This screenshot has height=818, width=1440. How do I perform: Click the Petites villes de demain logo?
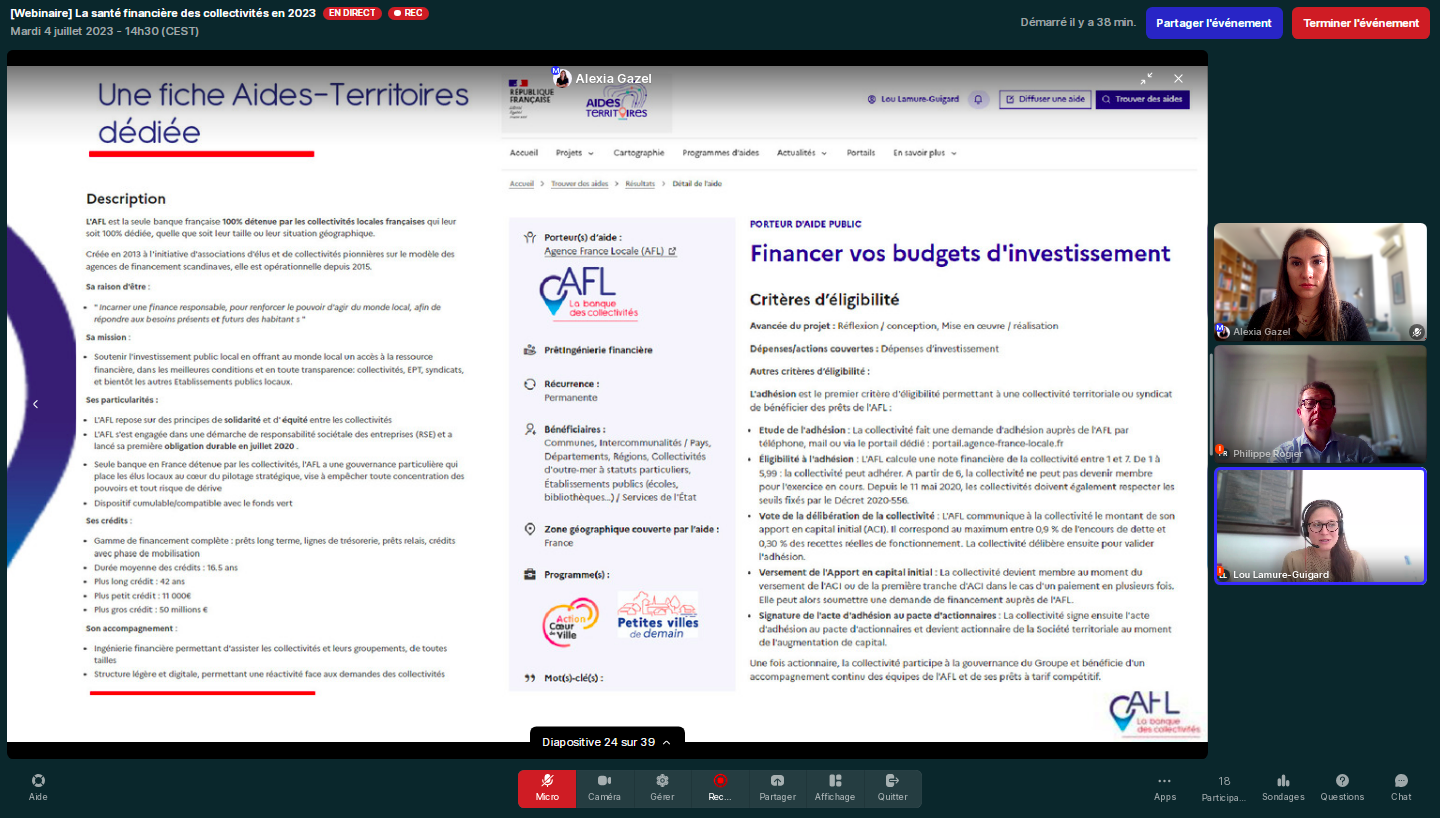657,614
